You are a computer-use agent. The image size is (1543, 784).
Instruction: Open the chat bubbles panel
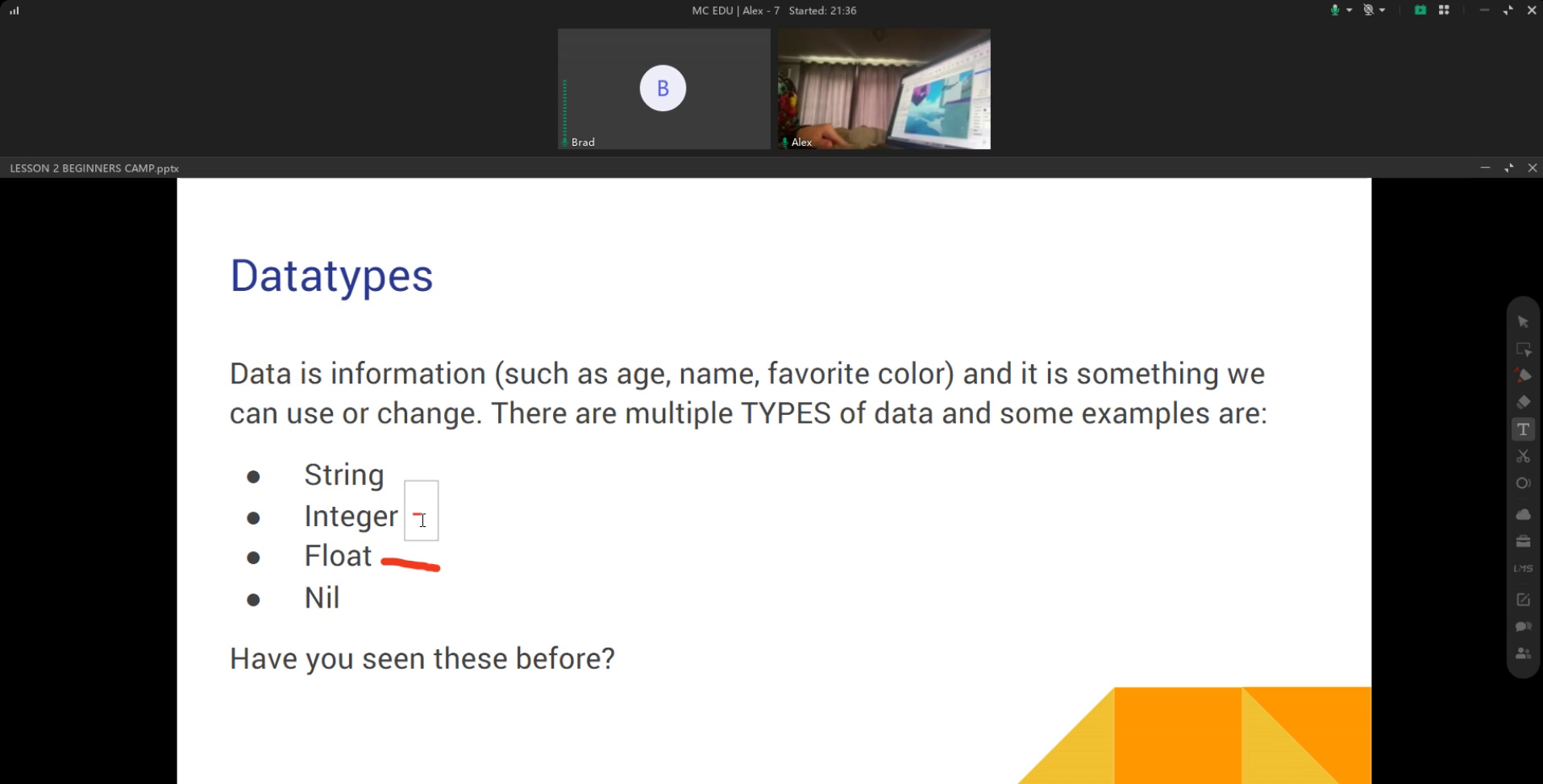click(x=1523, y=627)
